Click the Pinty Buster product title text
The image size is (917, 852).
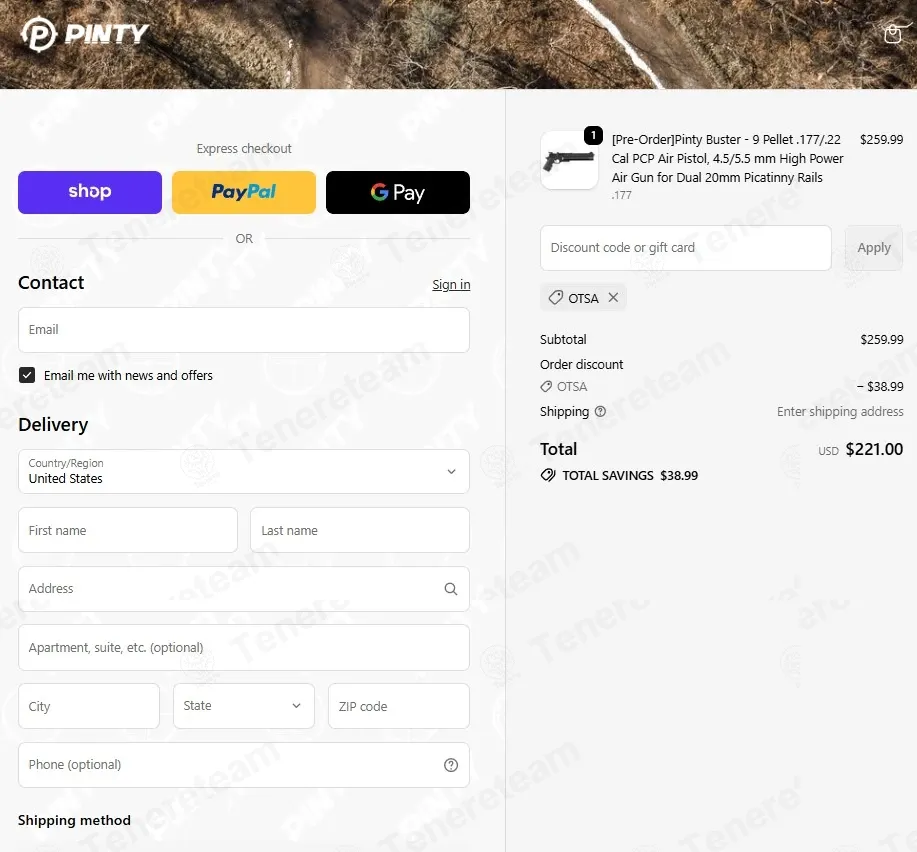[728, 158]
